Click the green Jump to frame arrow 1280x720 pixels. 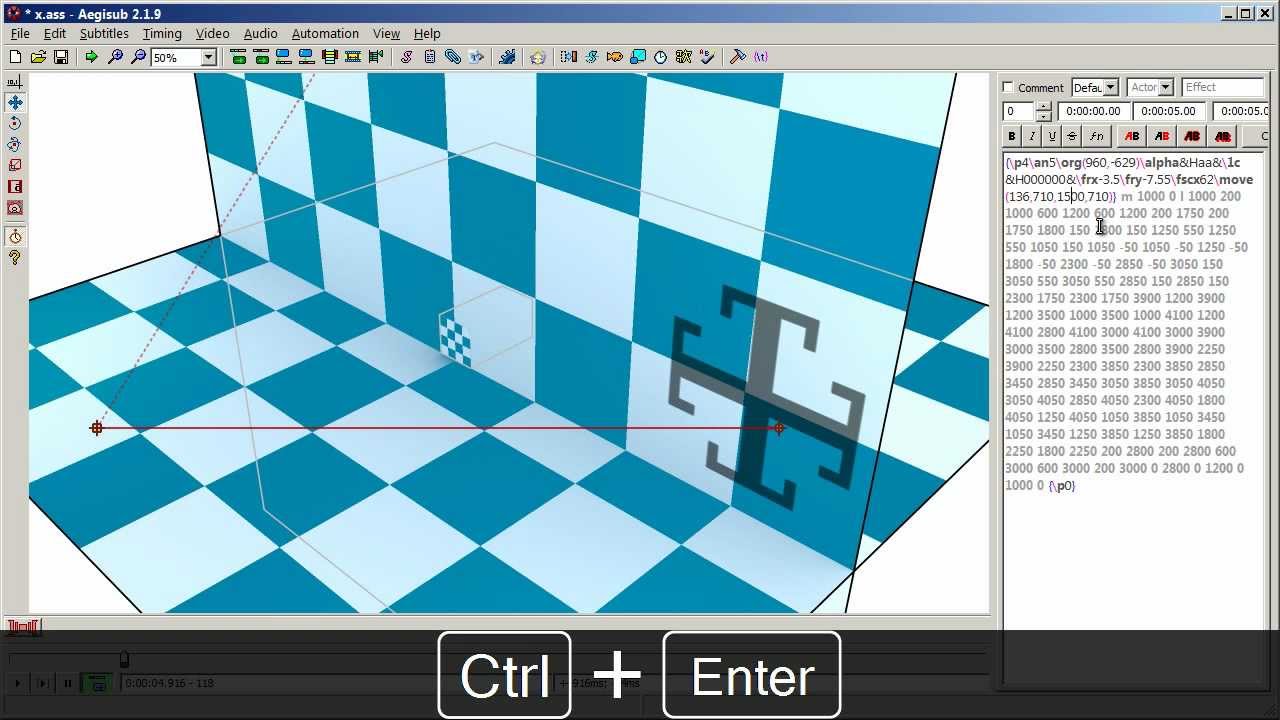(92, 57)
